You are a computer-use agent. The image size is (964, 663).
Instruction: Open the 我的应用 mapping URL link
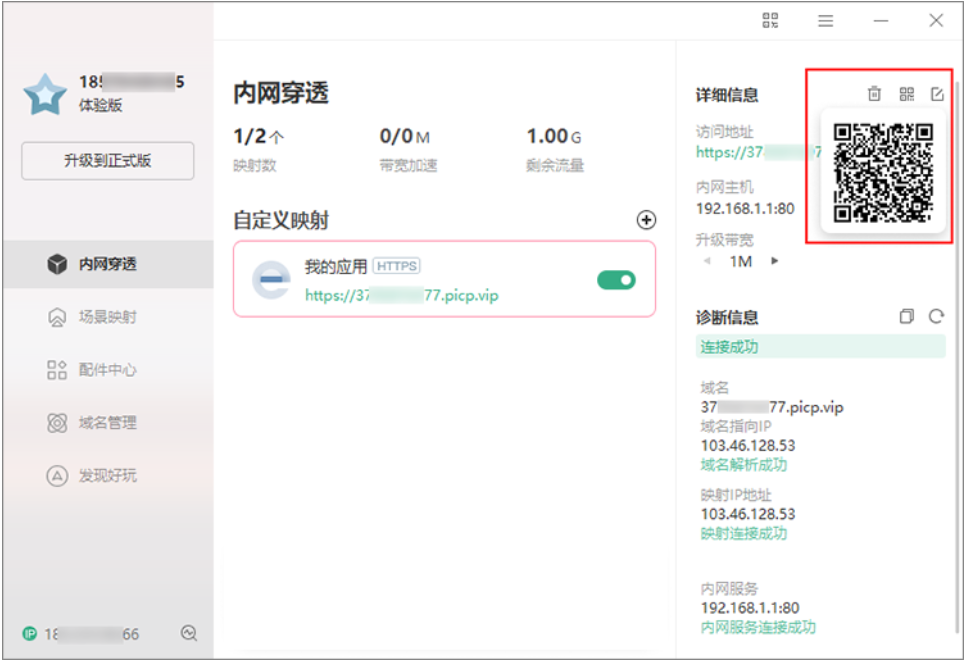tap(401, 295)
